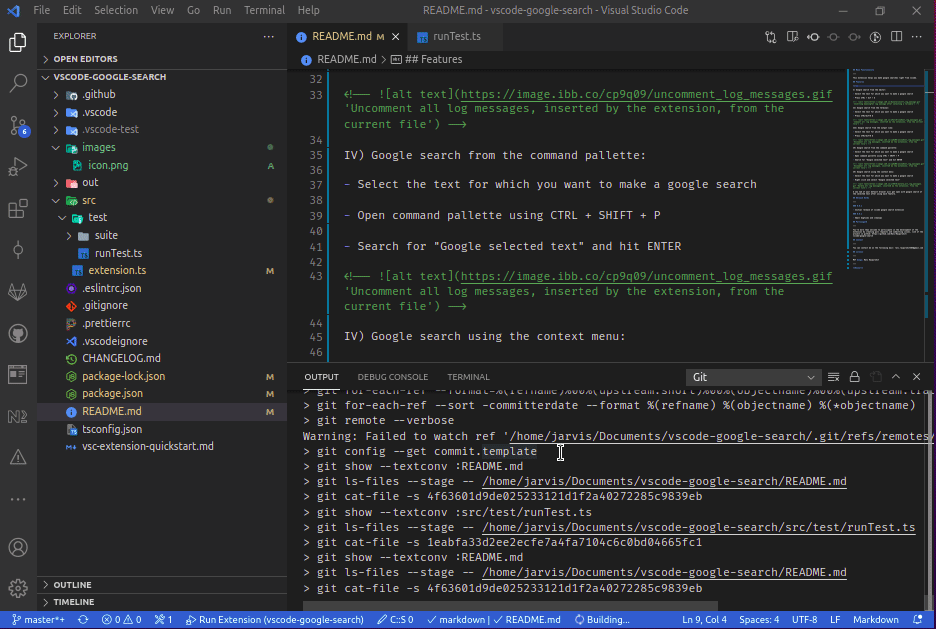Open notifications bell in status bar
Image resolution: width=936 pixels, height=629 pixels.
click(x=918, y=619)
